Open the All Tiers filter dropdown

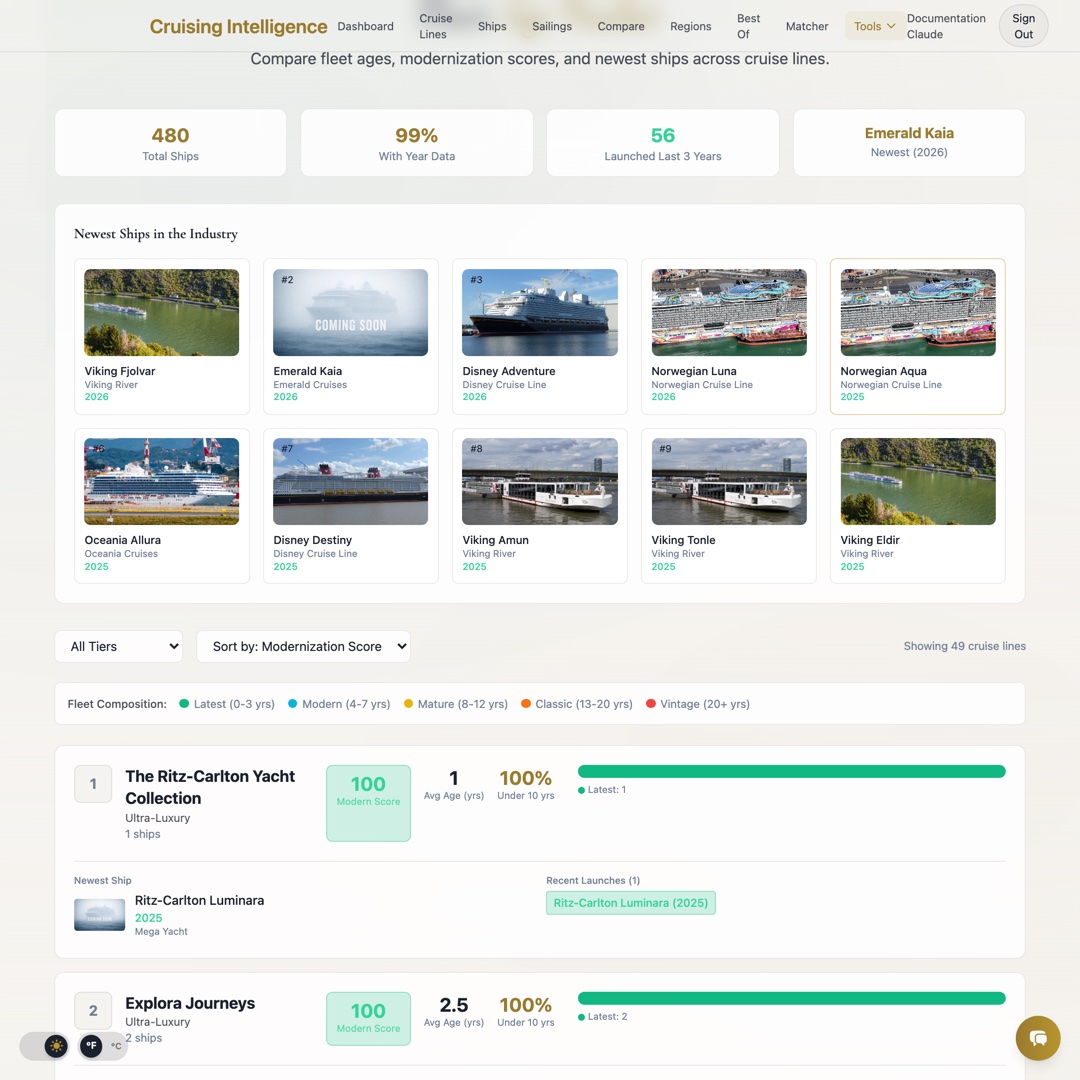118,646
